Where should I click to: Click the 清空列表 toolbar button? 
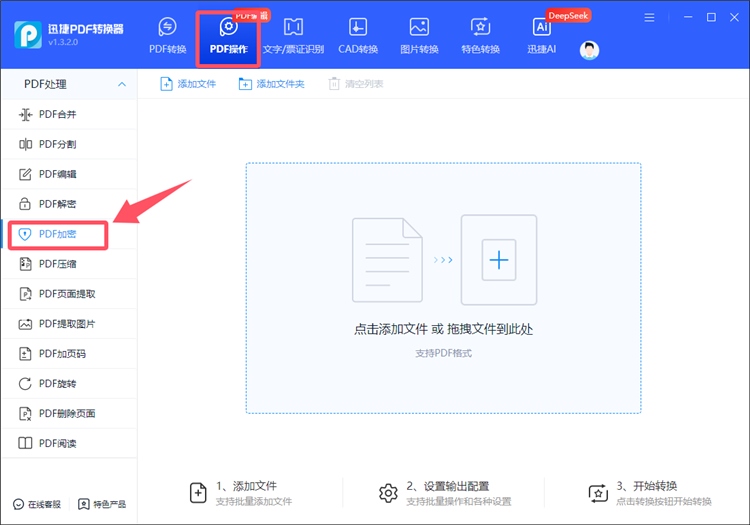tap(356, 84)
